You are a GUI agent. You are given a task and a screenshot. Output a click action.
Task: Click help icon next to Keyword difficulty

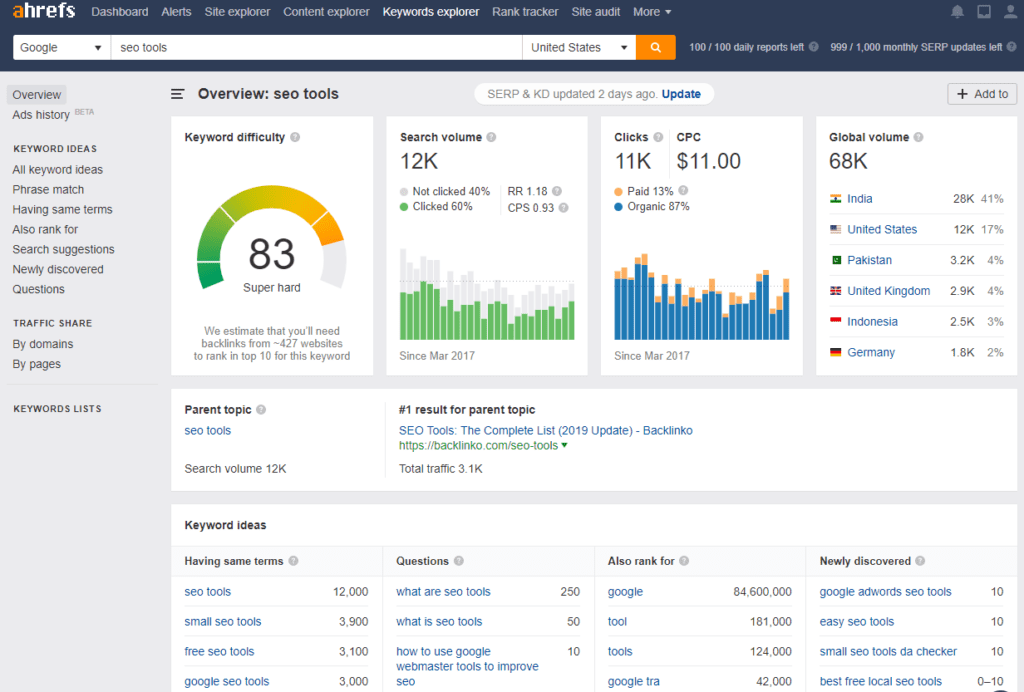[x=295, y=137]
